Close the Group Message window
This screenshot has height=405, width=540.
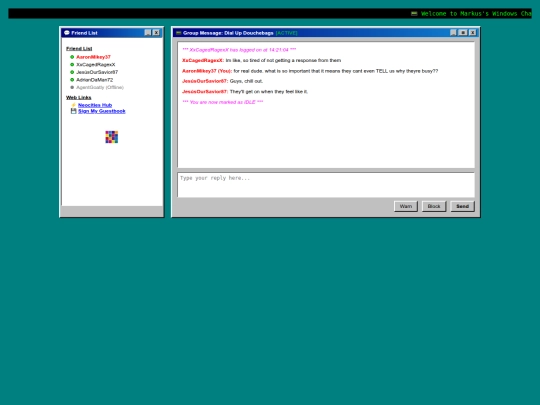(x=472, y=33)
